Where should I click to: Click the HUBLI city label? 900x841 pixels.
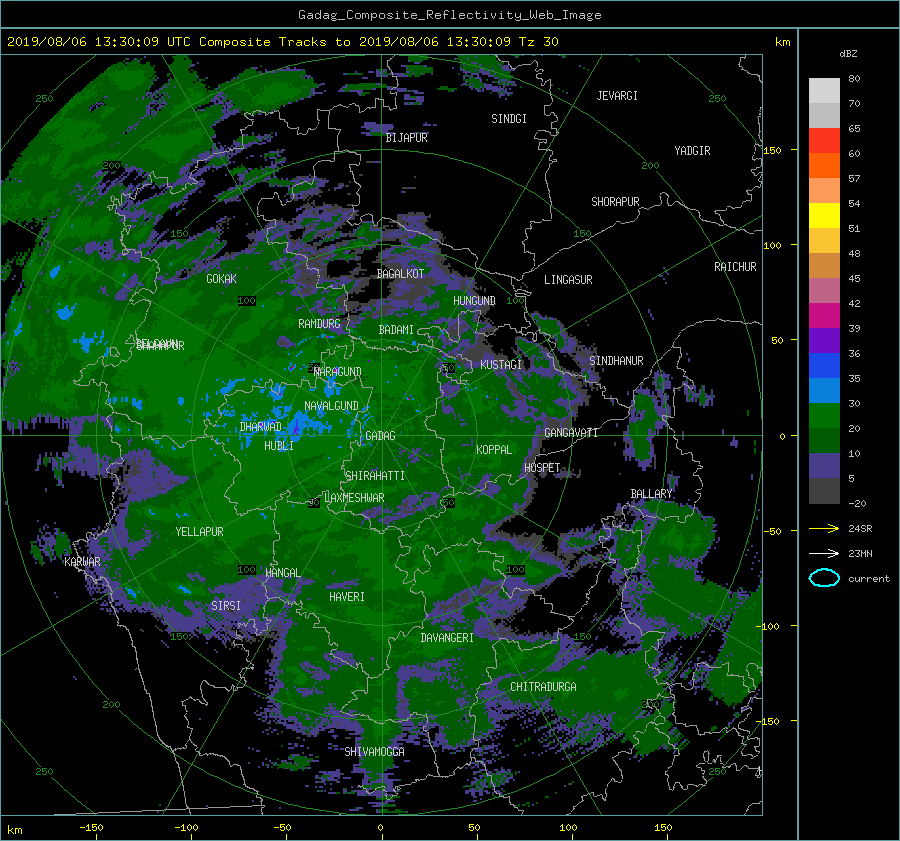pyautogui.click(x=279, y=445)
